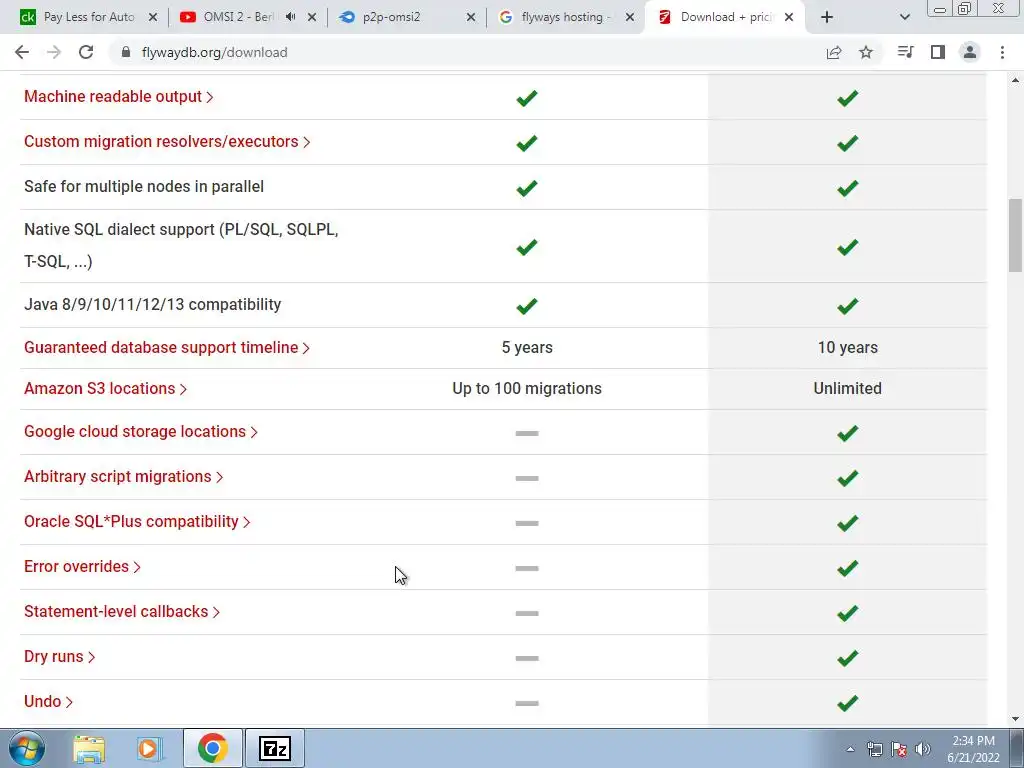Click 'Safe for multiple nodes in parallel'
The image size is (1024, 768).
144,187
